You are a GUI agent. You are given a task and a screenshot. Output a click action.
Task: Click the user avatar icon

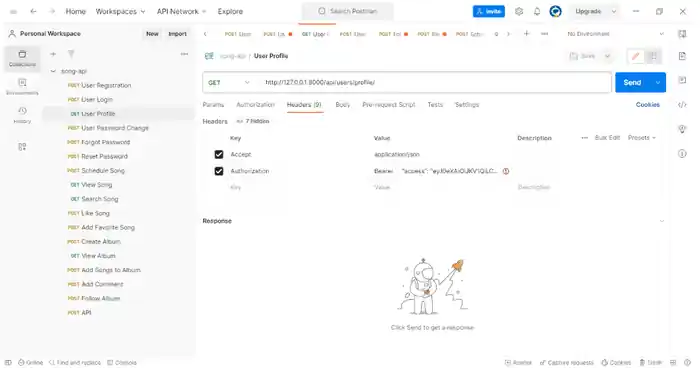click(x=555, y=11)
